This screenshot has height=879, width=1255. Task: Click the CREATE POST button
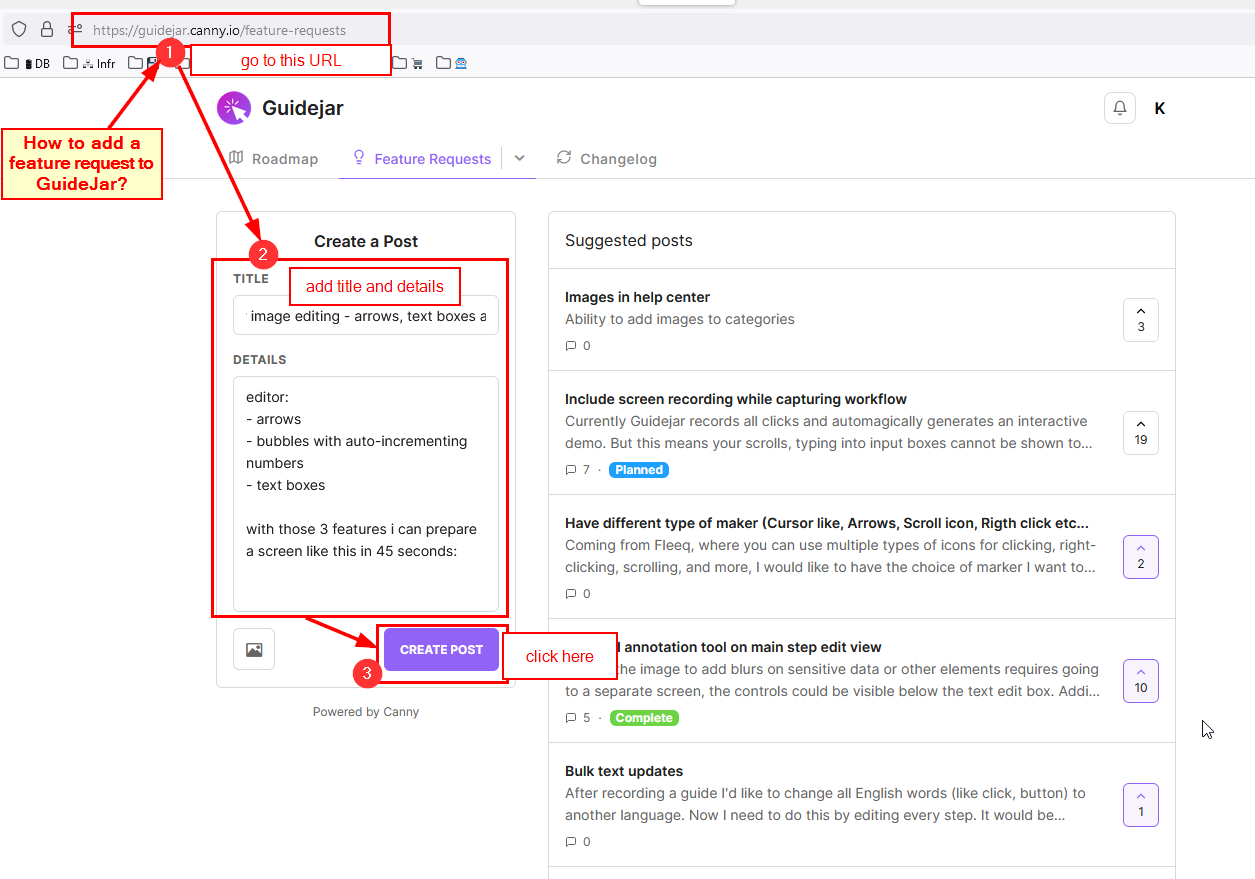(441, 649)
